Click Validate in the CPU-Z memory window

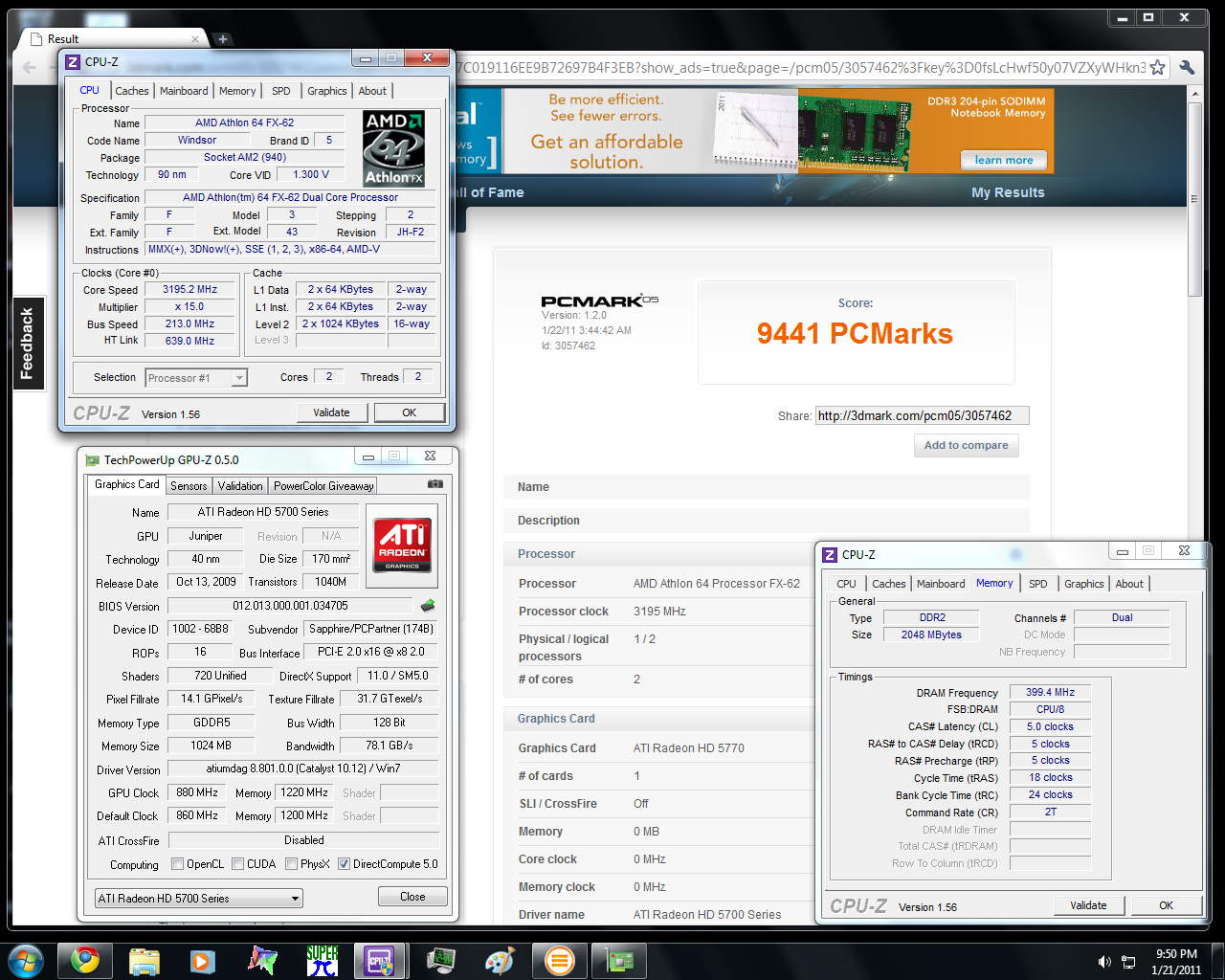coord(1088,905)
